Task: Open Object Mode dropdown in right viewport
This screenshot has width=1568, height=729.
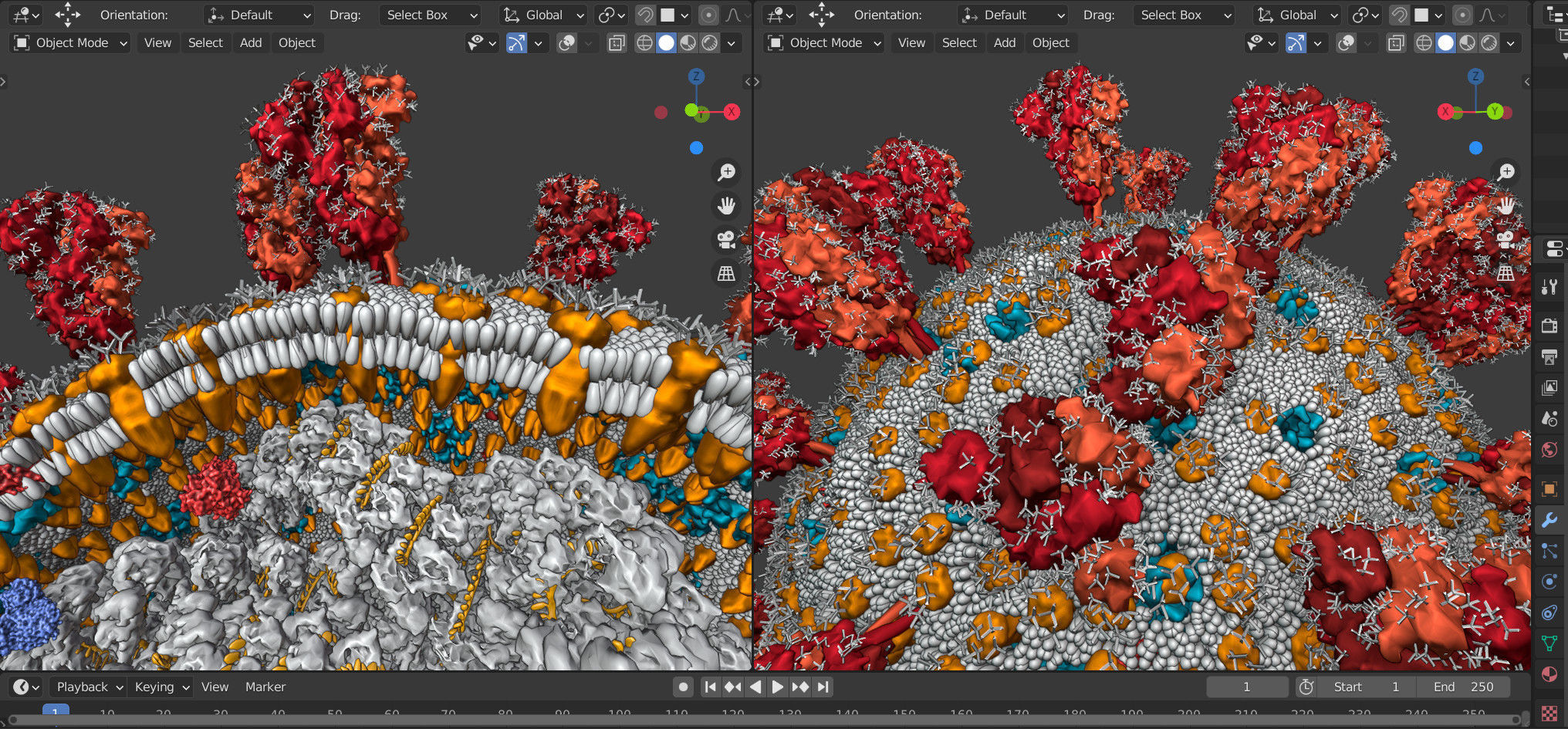Action: pos(823,43)
